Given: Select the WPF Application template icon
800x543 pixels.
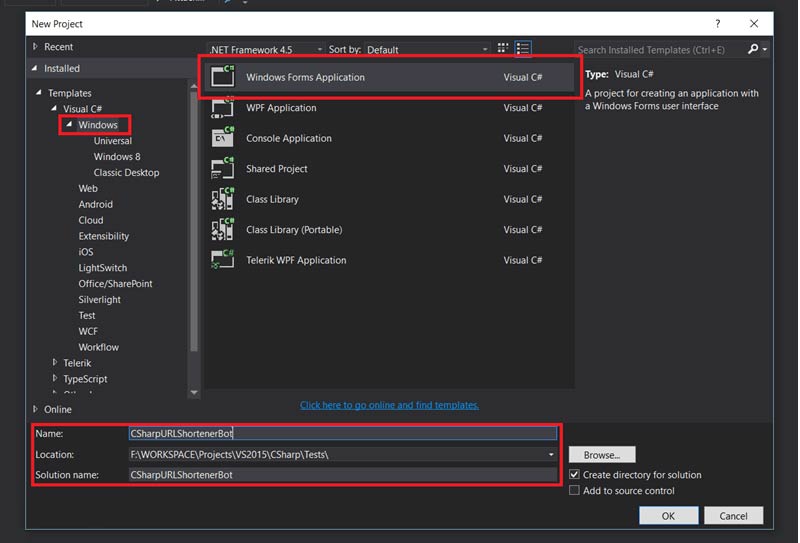Looking at the screenshot, I should click(223, 108).
